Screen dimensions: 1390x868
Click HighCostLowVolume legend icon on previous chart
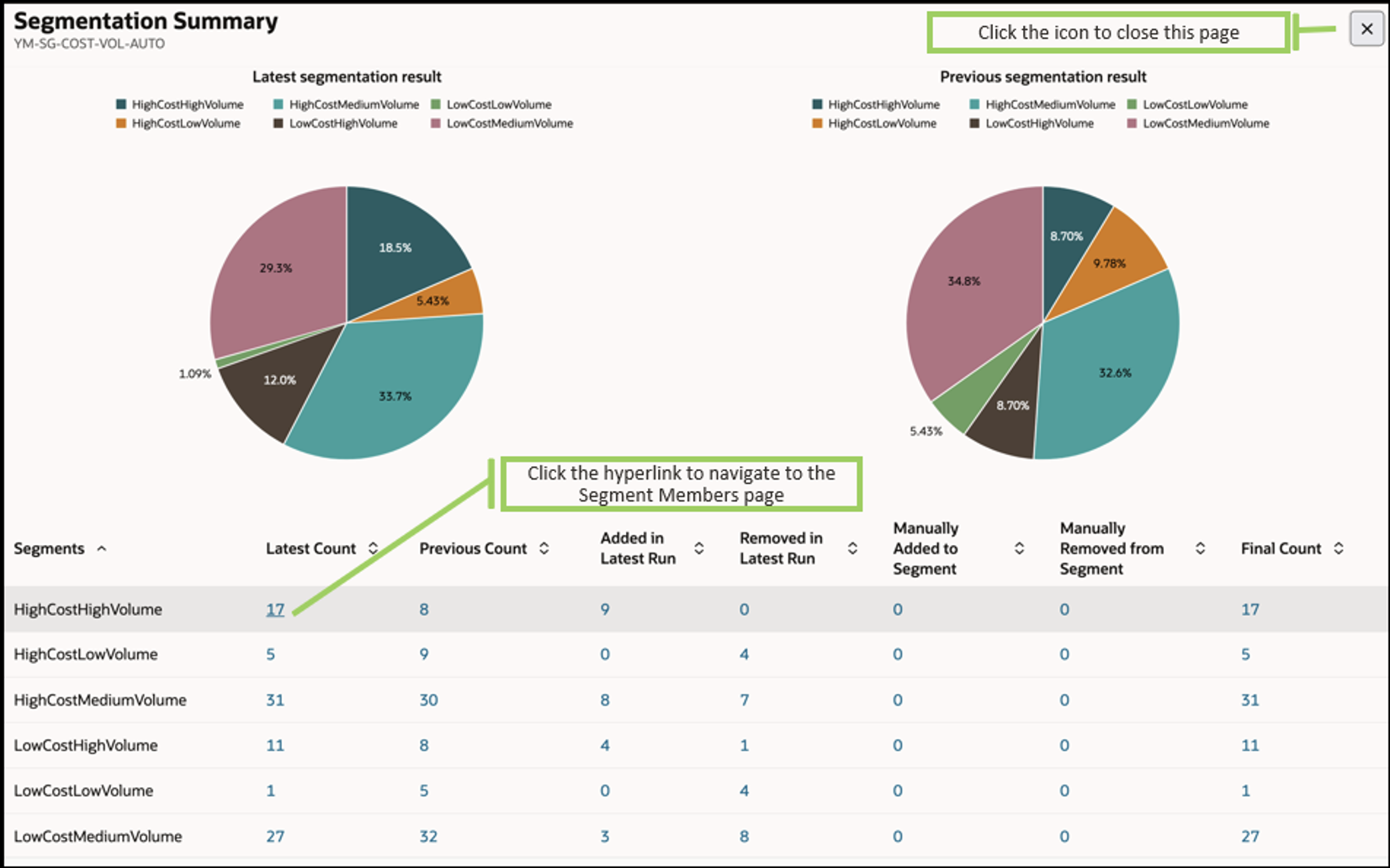coord(814,123)
